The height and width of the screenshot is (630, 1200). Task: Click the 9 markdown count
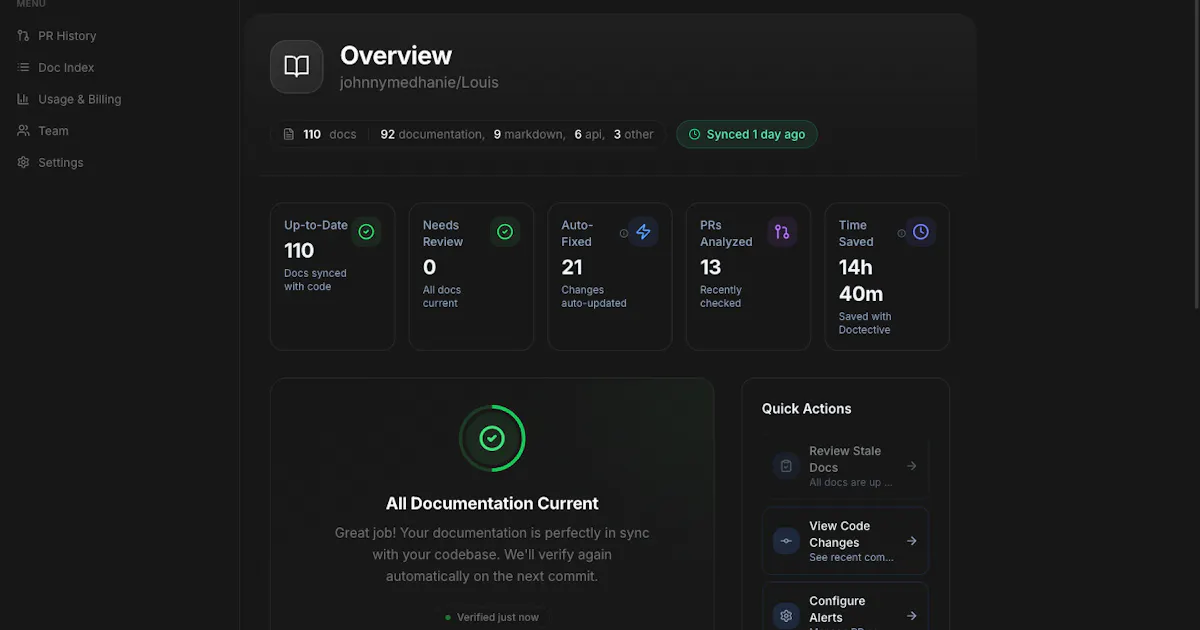click(x=529, y=134)
